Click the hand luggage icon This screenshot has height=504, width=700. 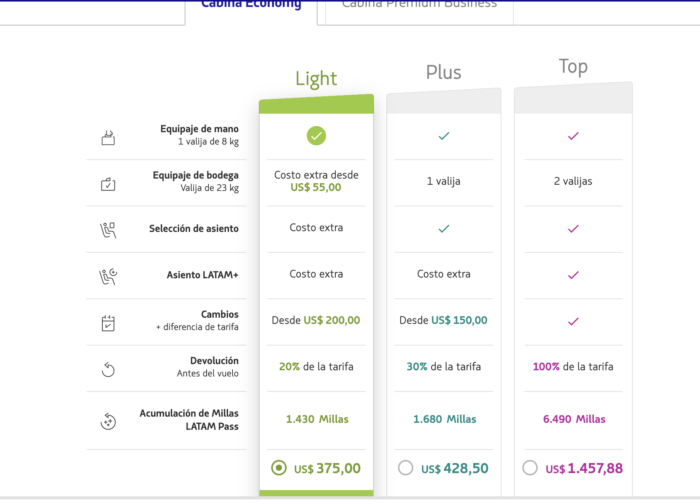click(109, 138)
